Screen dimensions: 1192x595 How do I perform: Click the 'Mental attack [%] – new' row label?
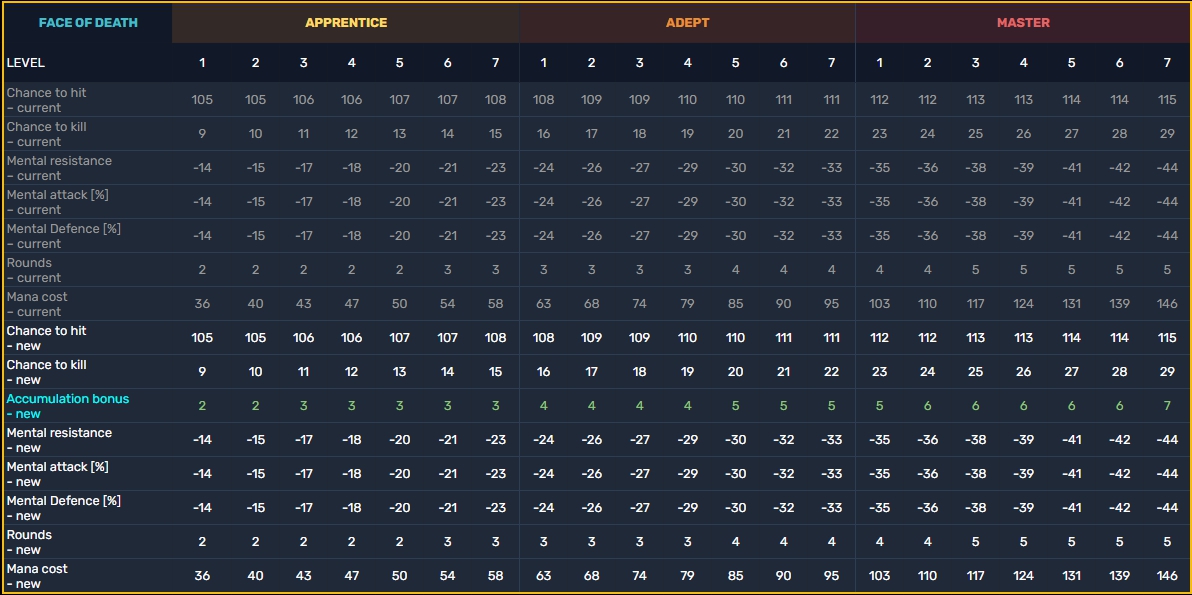(58, 474)
